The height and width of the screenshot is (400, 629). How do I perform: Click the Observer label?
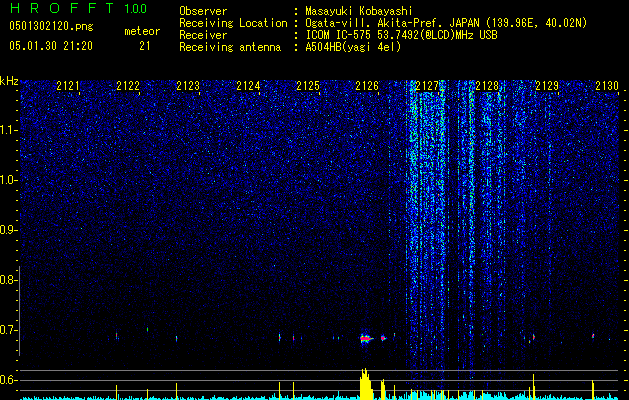203,11
